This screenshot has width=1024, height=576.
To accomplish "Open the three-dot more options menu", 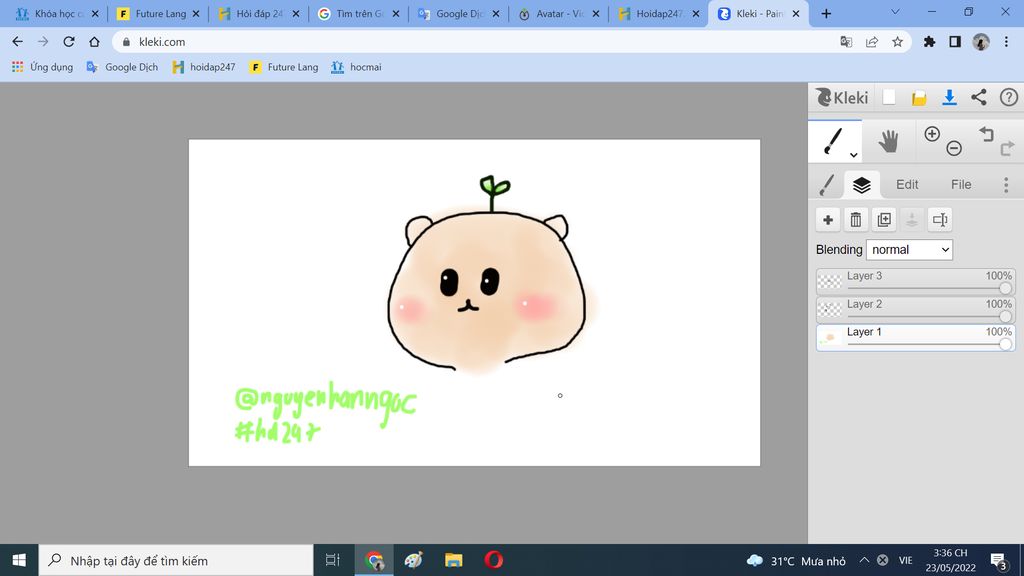I will (x=1006, y=185).
